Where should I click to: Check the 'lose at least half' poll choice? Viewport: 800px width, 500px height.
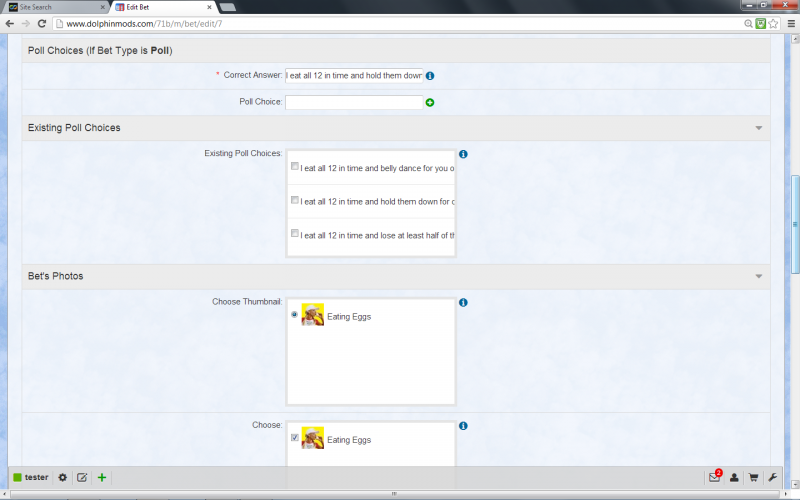tap(294, 233)
